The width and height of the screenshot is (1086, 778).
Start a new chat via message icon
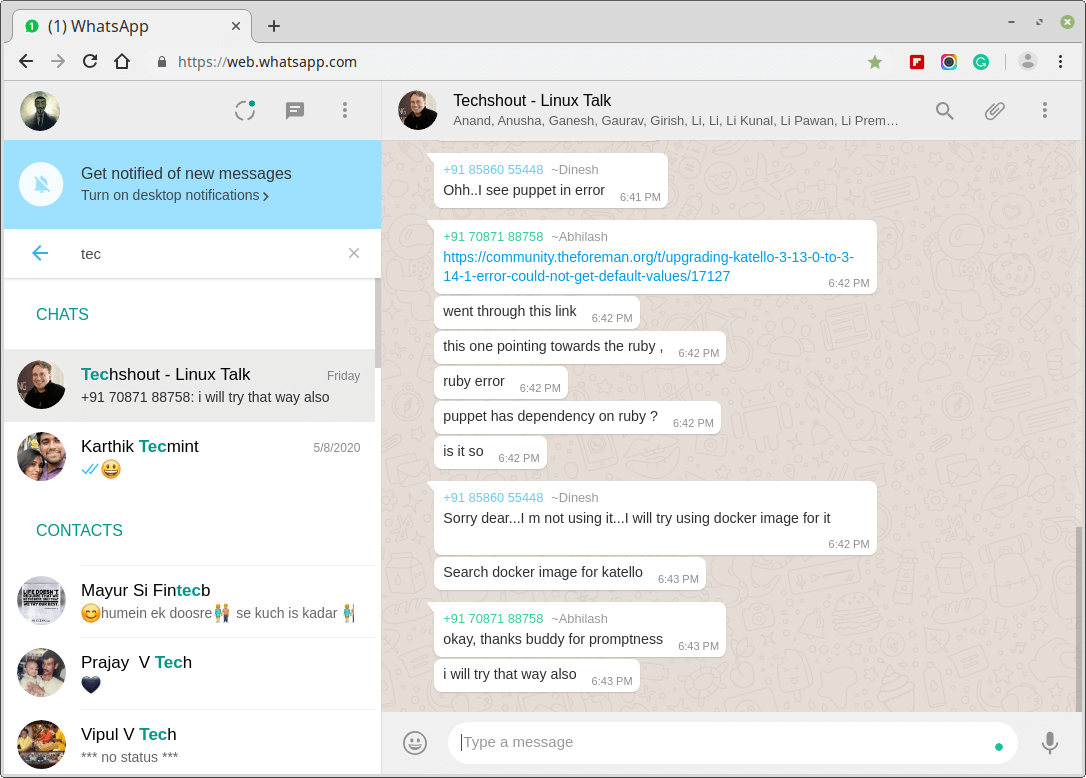coord(295,110)
